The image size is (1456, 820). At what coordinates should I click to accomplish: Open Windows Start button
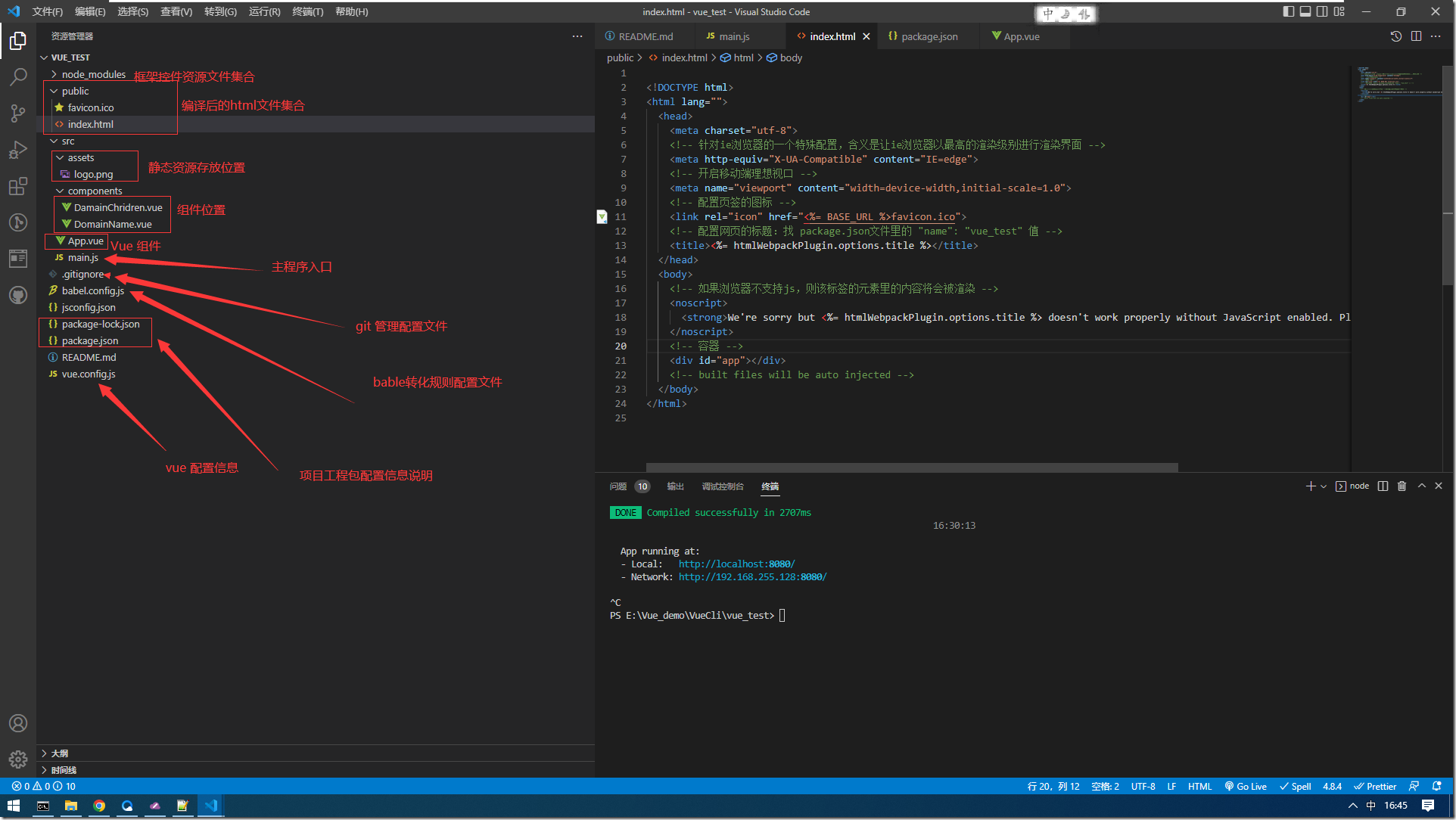[x=14, y=806]
